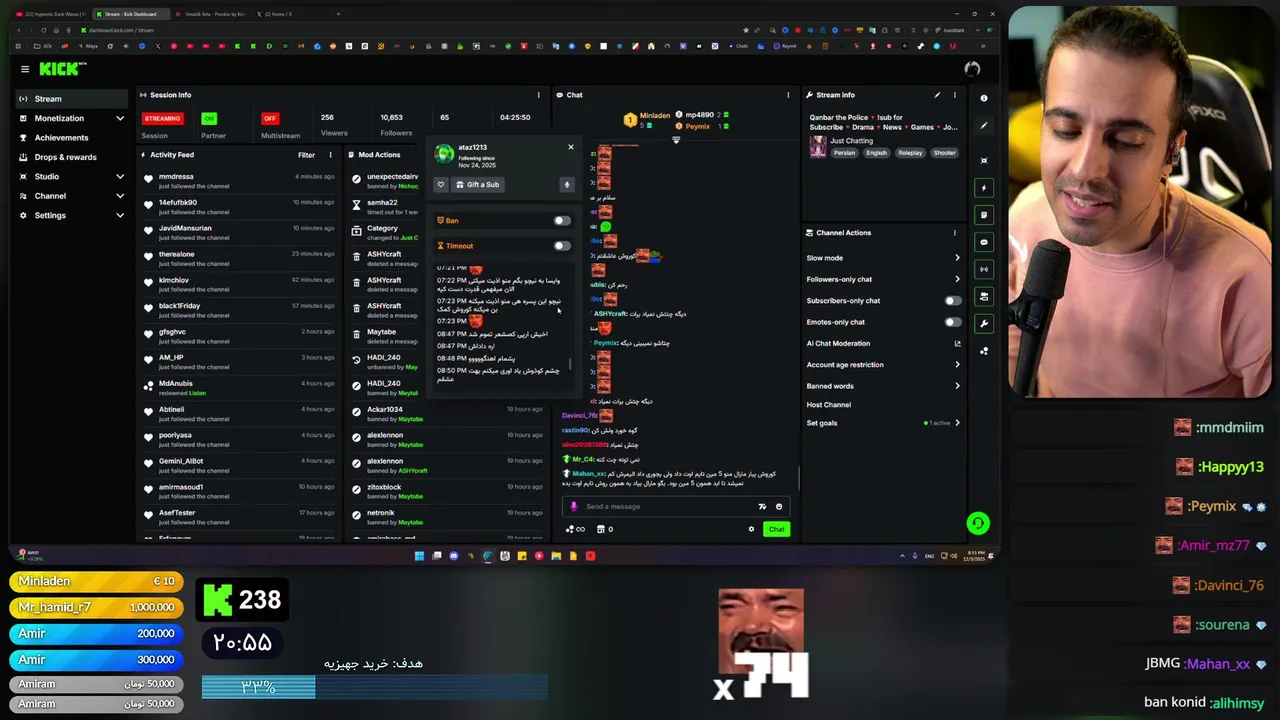The width and height of the screenshot is (1280, 720).
Task: Click the Host Channel action
Action: pyautogui.click(x=829, y=405)
